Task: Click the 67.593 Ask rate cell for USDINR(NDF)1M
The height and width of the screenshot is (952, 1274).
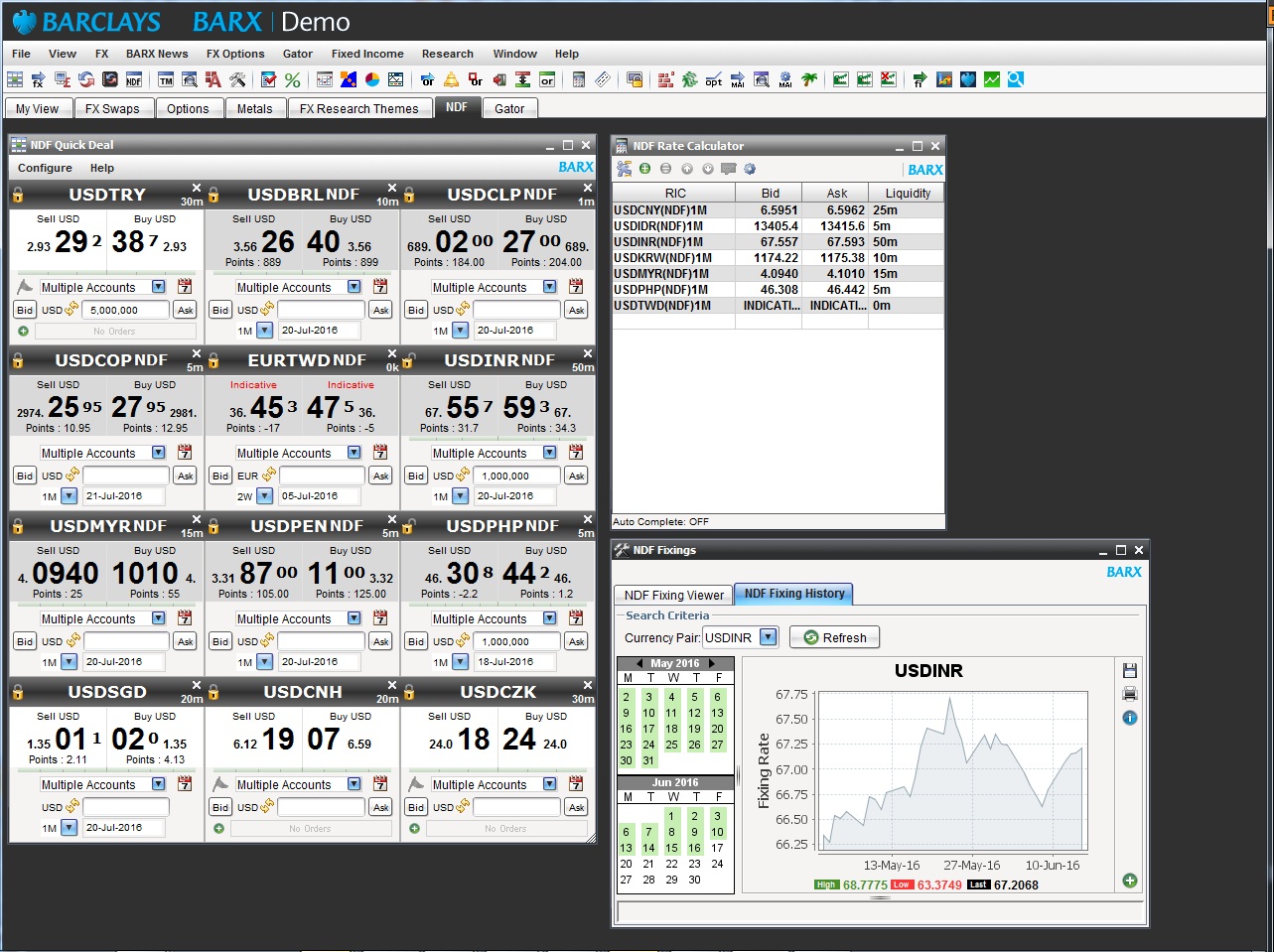Action: (x=835, y=241)
